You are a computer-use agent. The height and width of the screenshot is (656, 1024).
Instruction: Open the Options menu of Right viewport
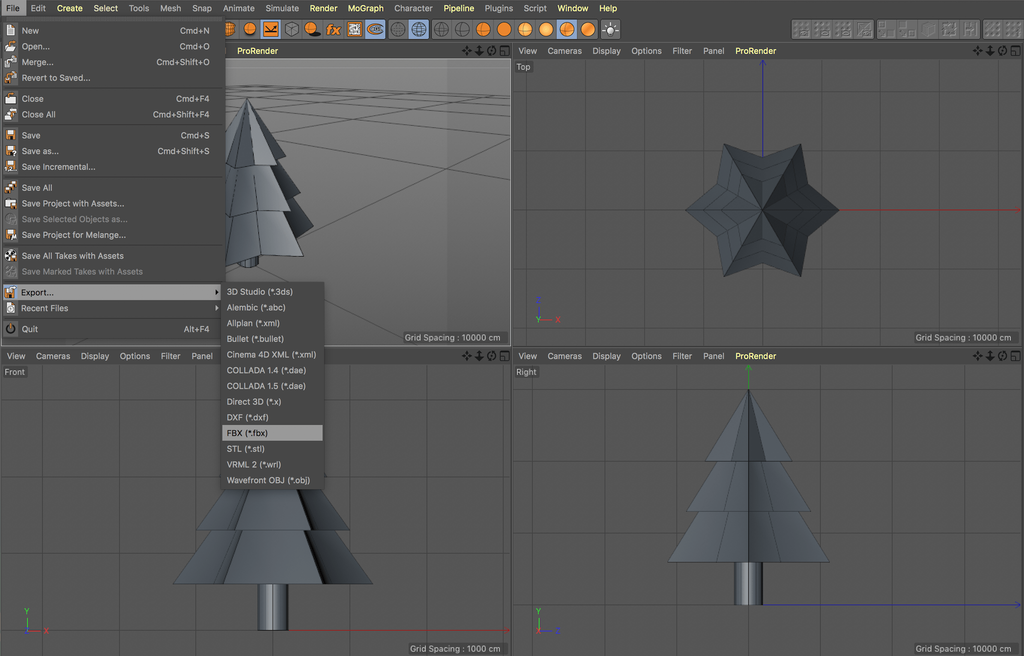coord(647,356)
